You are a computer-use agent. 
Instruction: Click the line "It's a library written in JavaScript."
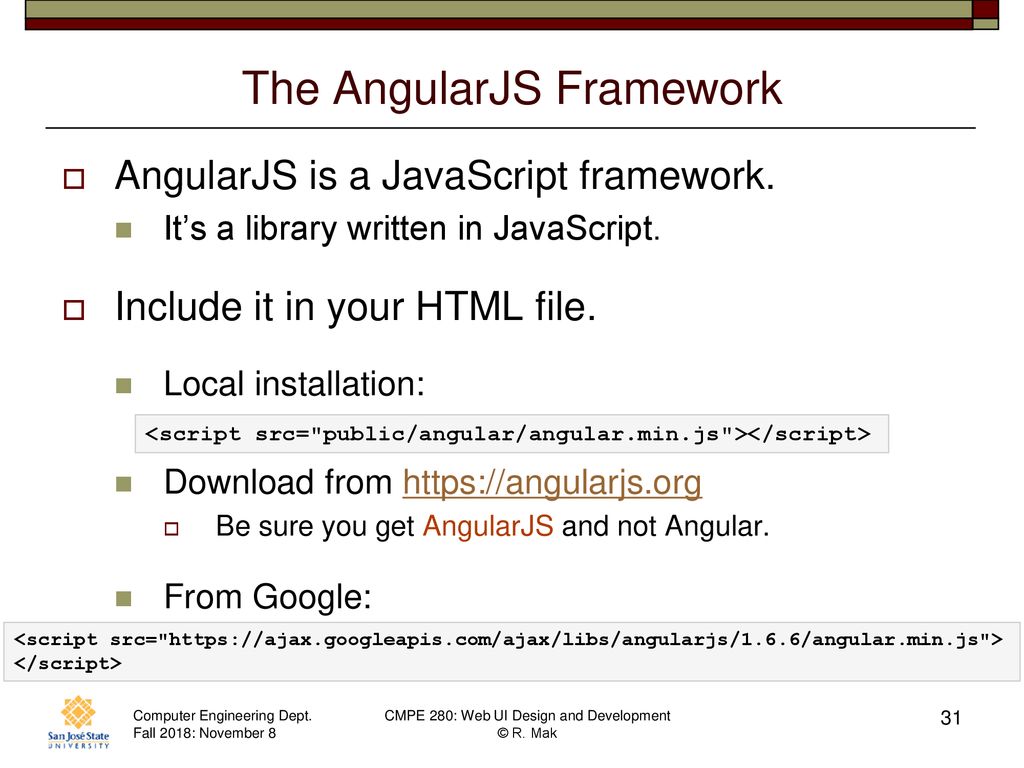click(x=412, y=229)
